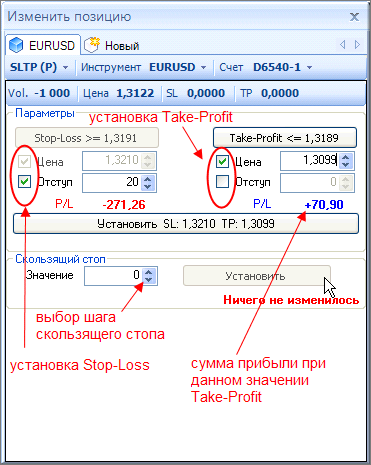This screenshot has height=465, width=371.
Task: Decrease the Скользящий стоп Значение step
Action: pos(149,280)
